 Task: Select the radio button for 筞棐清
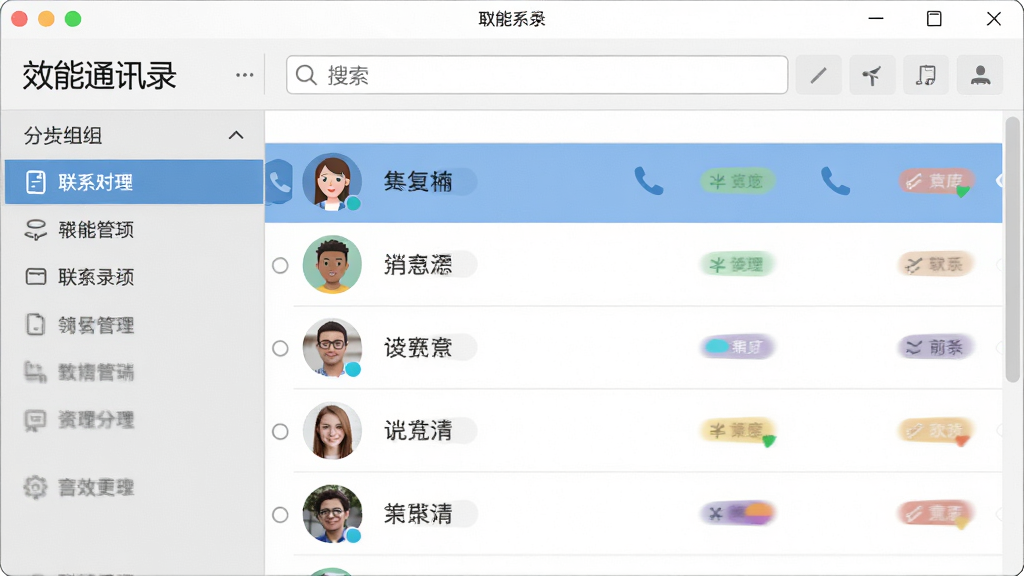[280, 515]
